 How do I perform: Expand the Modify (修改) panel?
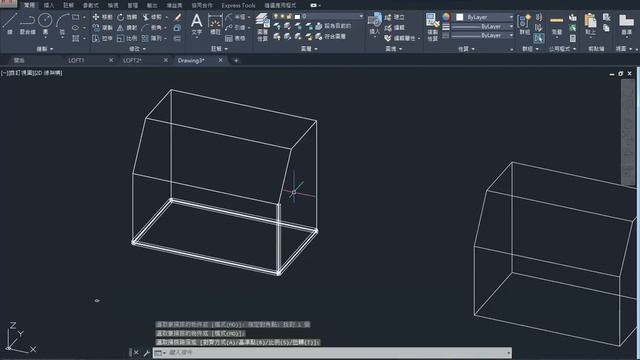(137, 49)
